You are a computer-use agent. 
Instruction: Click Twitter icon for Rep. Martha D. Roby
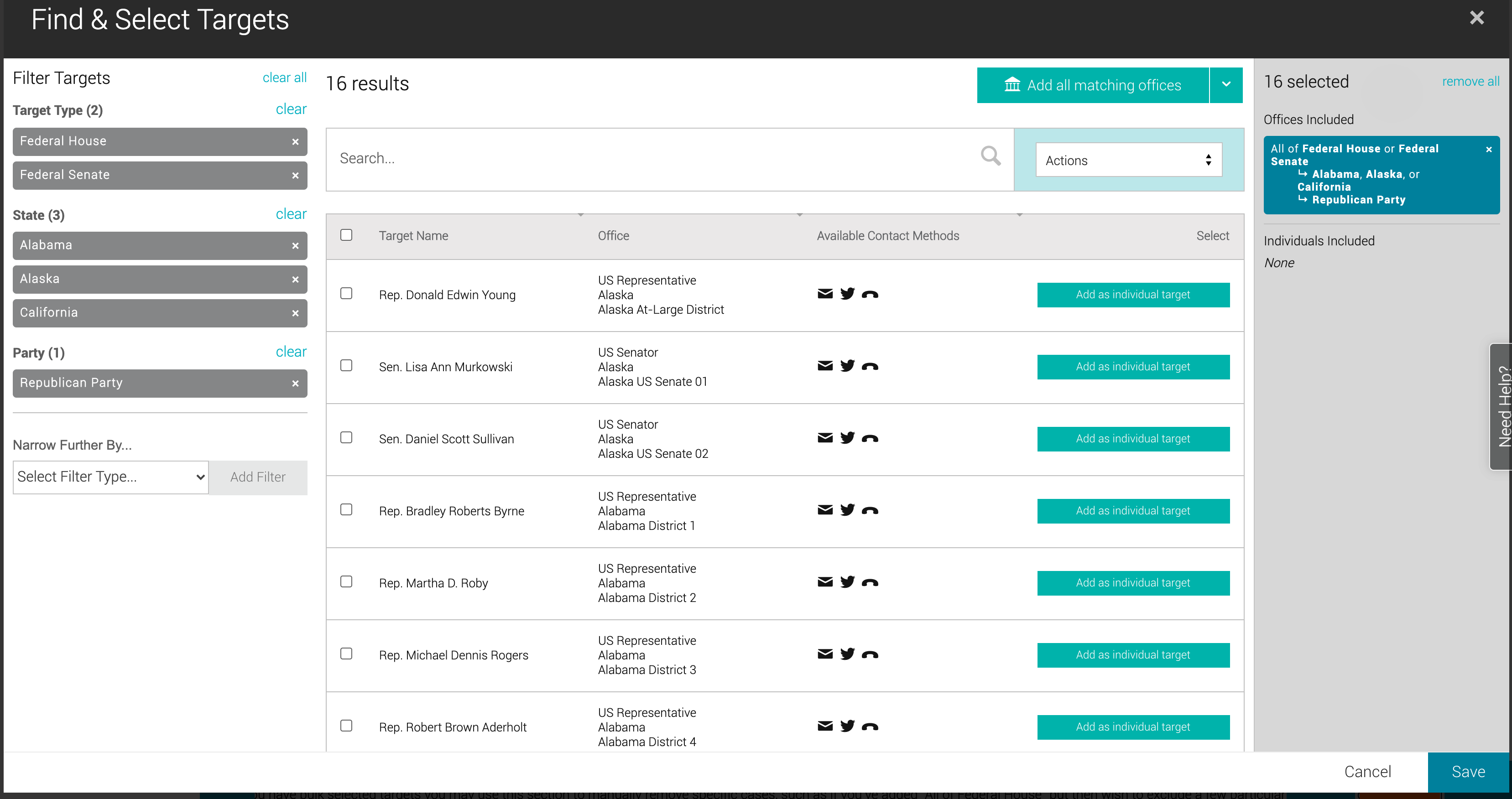848,582
